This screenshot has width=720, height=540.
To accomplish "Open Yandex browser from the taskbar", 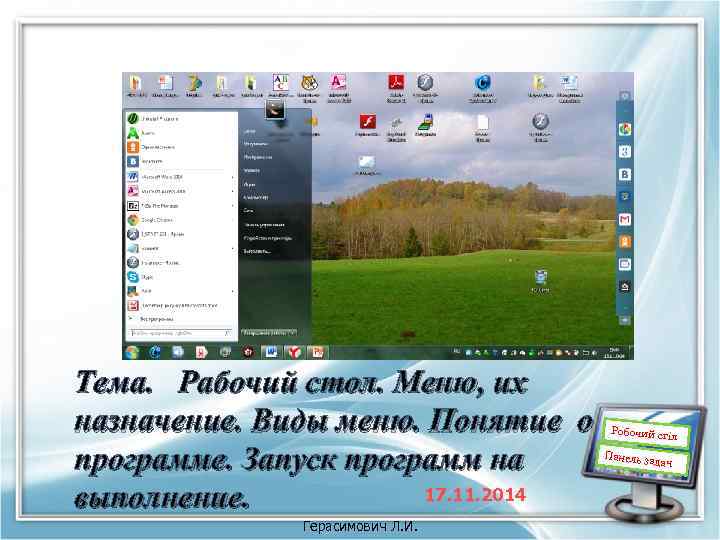I will 294,352.
